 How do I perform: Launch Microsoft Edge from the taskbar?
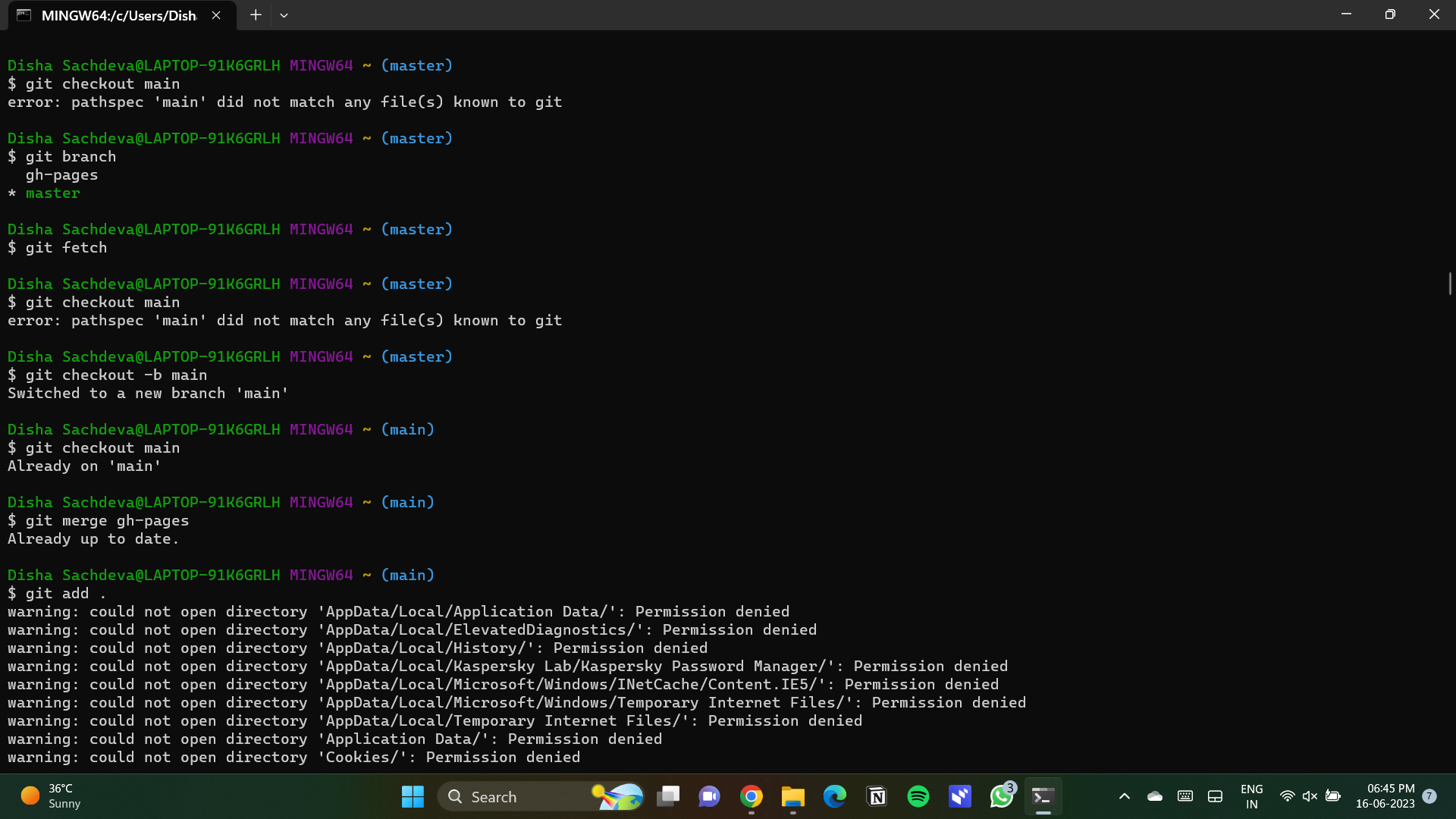(834, 796)
